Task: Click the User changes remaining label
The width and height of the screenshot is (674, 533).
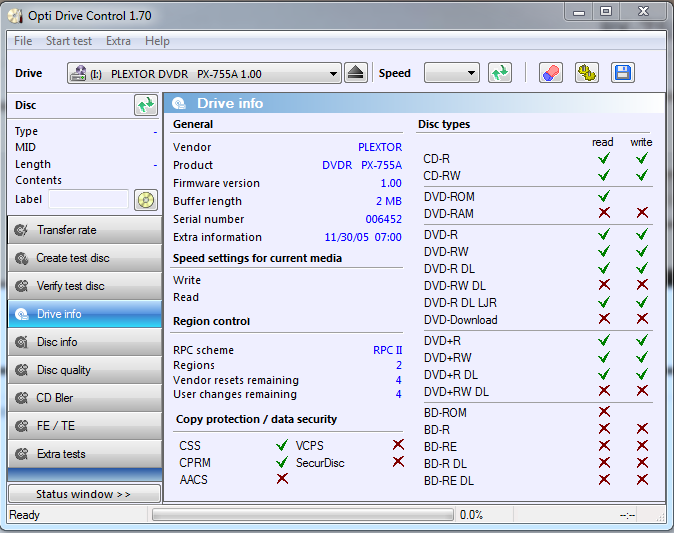Action: coord(235,394)
